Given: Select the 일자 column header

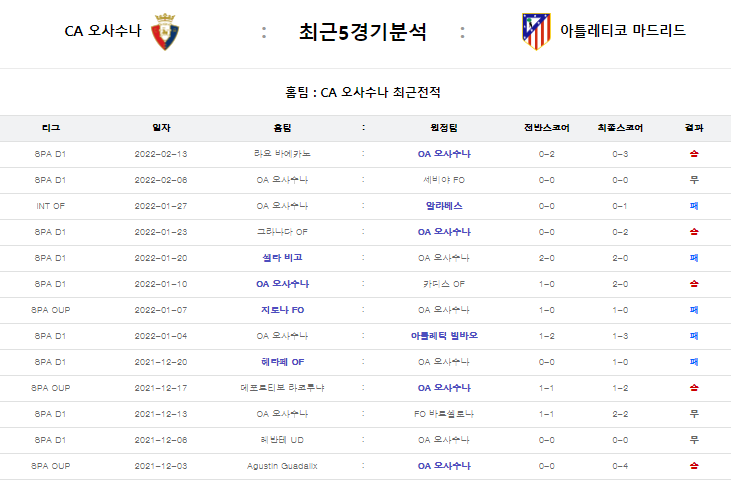Looking at the screenshot, I should click(x=161, y=128).
